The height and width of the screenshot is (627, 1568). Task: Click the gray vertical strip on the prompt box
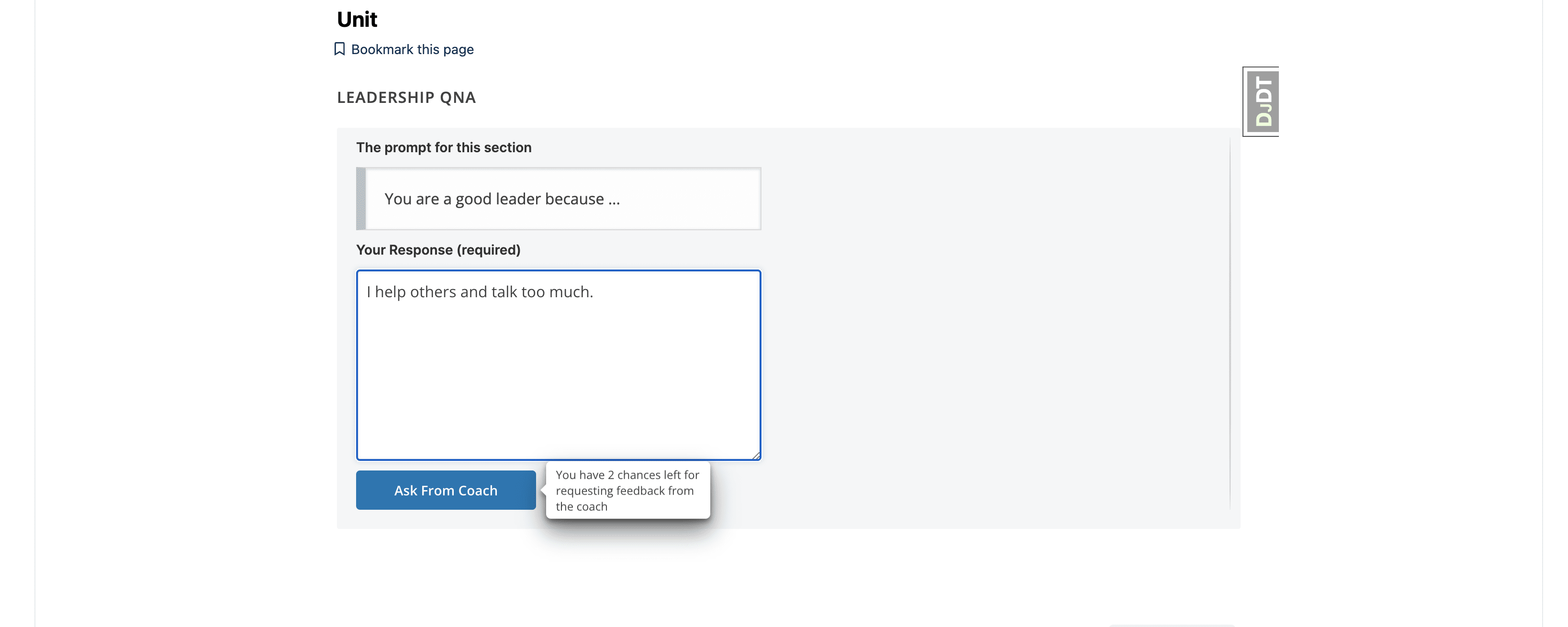360,199
